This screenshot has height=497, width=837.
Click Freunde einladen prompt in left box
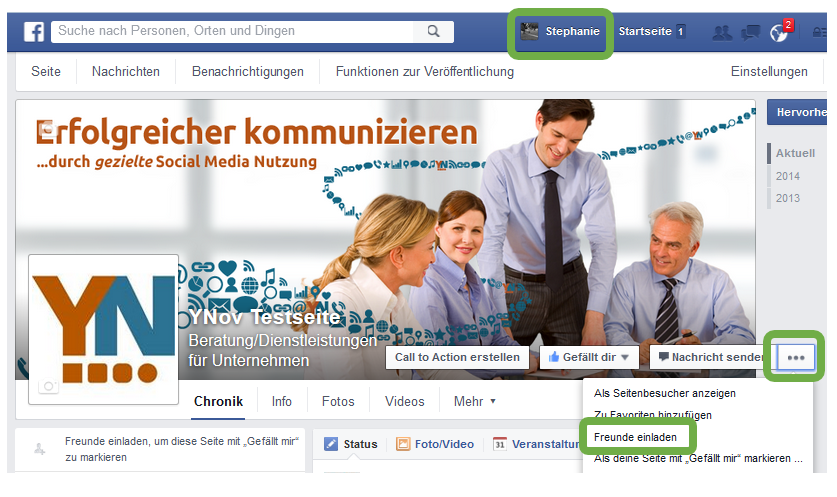(181, 449)
